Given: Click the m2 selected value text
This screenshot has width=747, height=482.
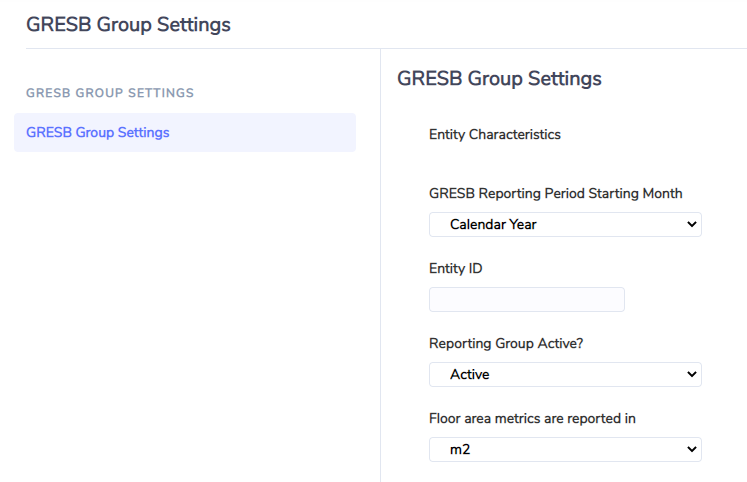Looking at the screenshot, I should pyautogui.click(x=460, y=449).
